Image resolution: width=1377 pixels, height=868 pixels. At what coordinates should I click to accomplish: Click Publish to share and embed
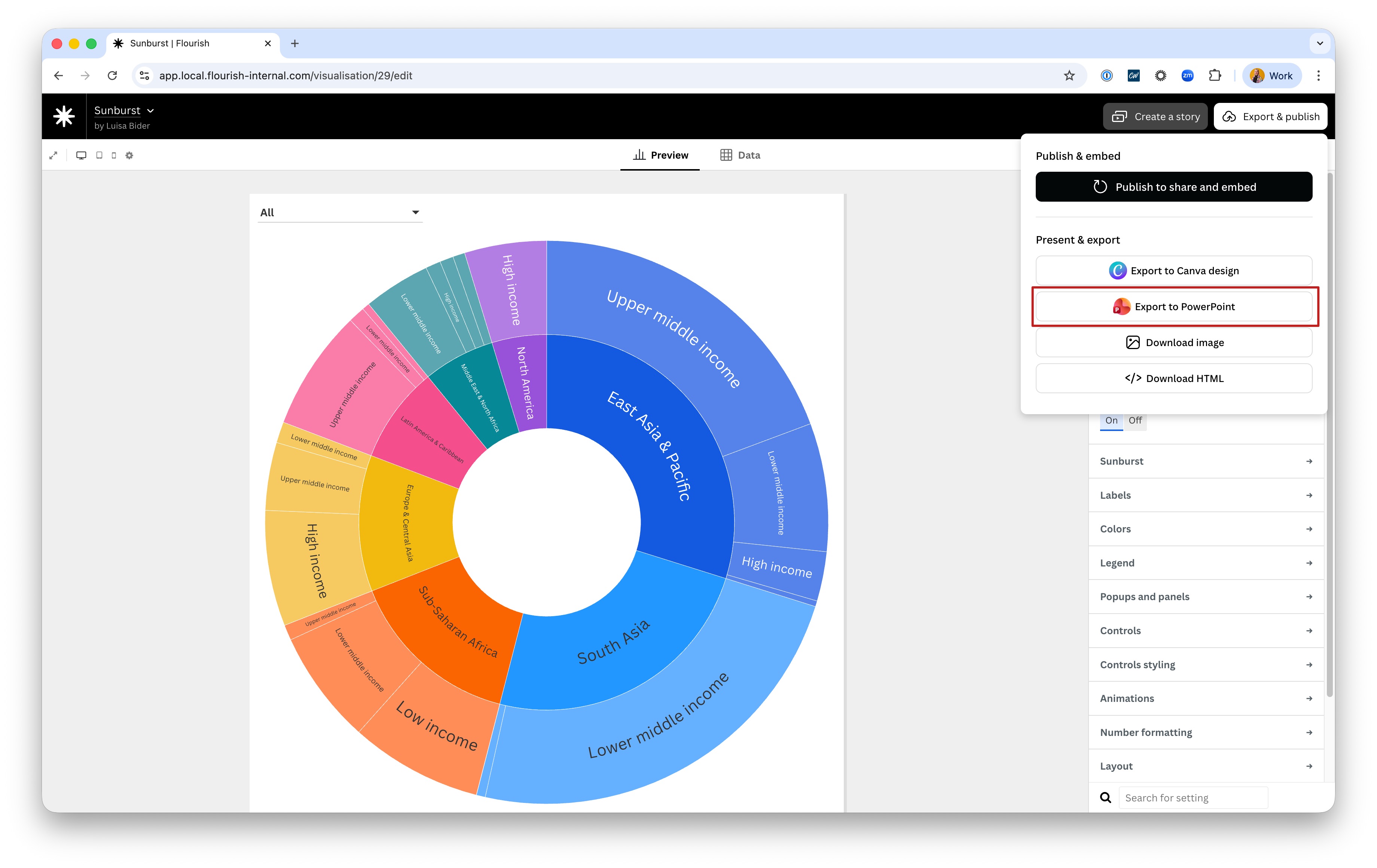click(1173, 187)
